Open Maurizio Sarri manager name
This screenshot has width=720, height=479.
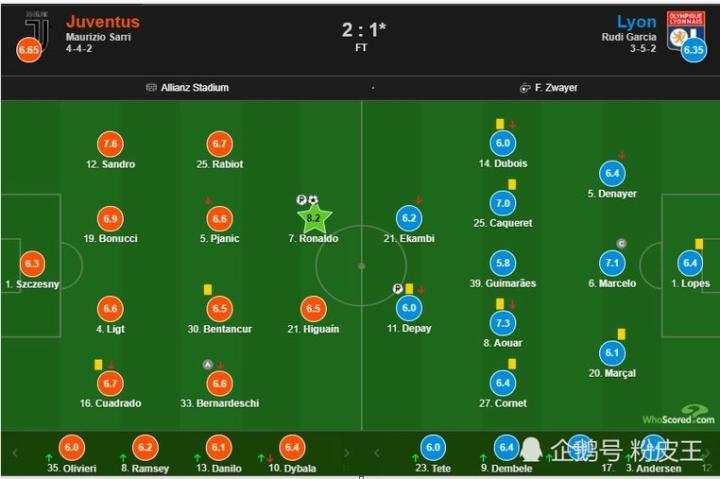coord(98,37)
